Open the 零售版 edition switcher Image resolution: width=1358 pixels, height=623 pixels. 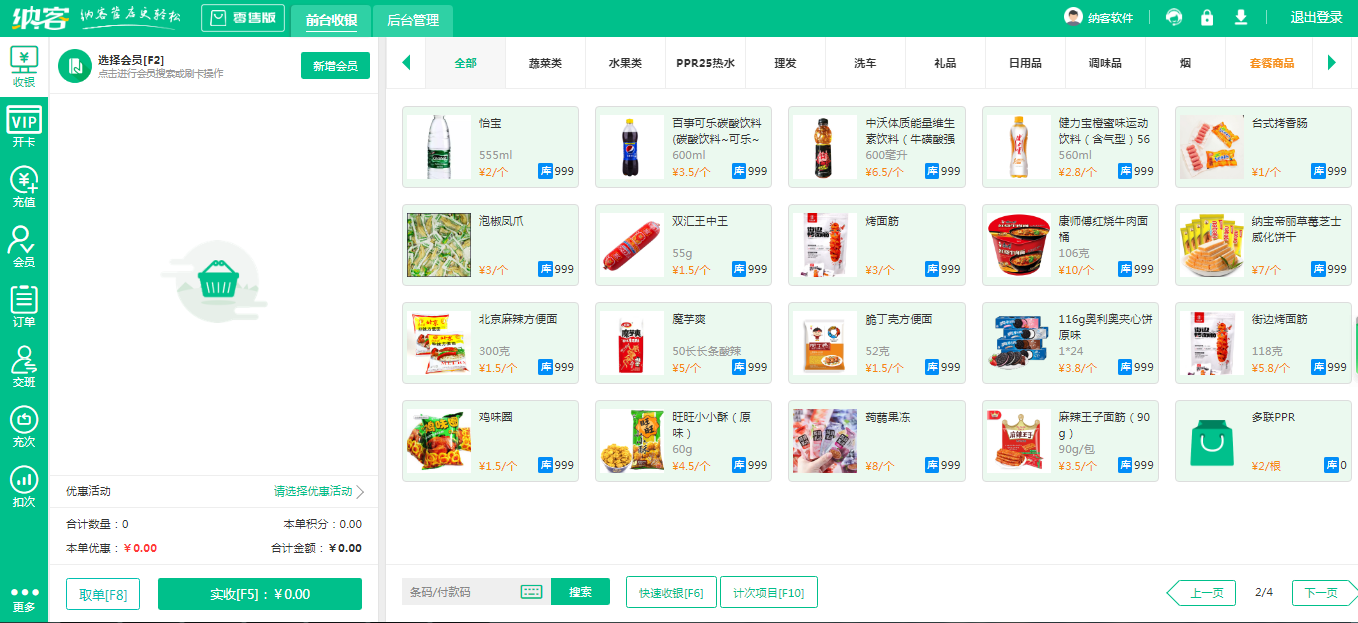coord(243,18)
